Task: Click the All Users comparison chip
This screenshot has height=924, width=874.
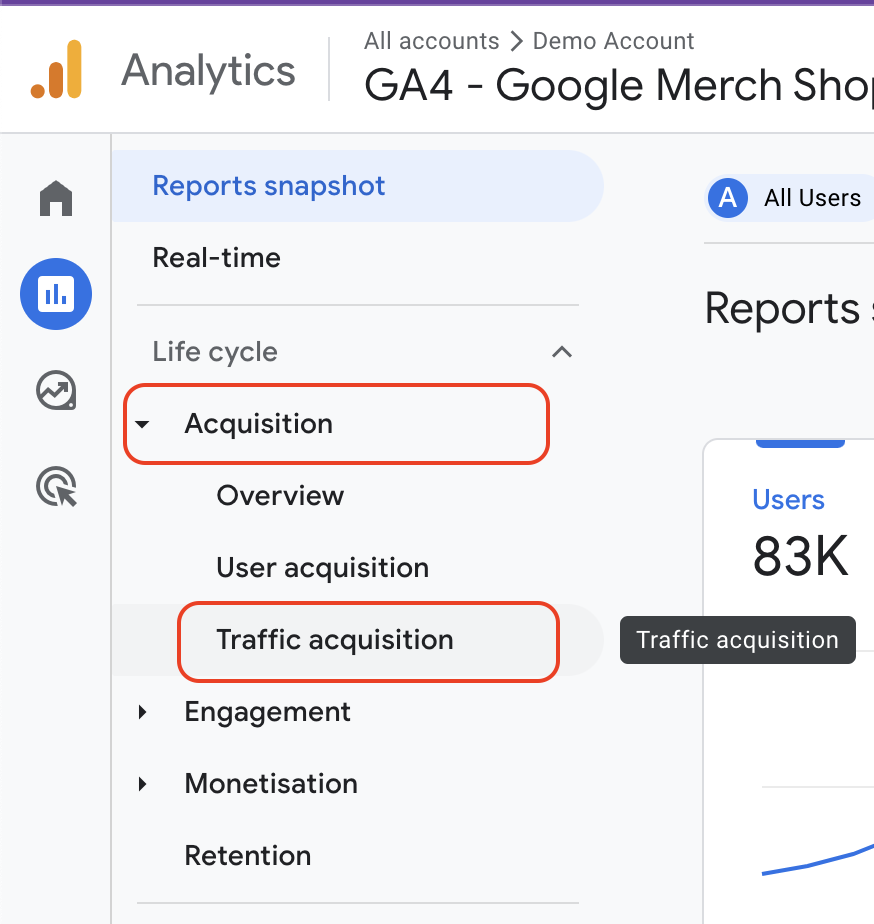Action: (790, 198)
